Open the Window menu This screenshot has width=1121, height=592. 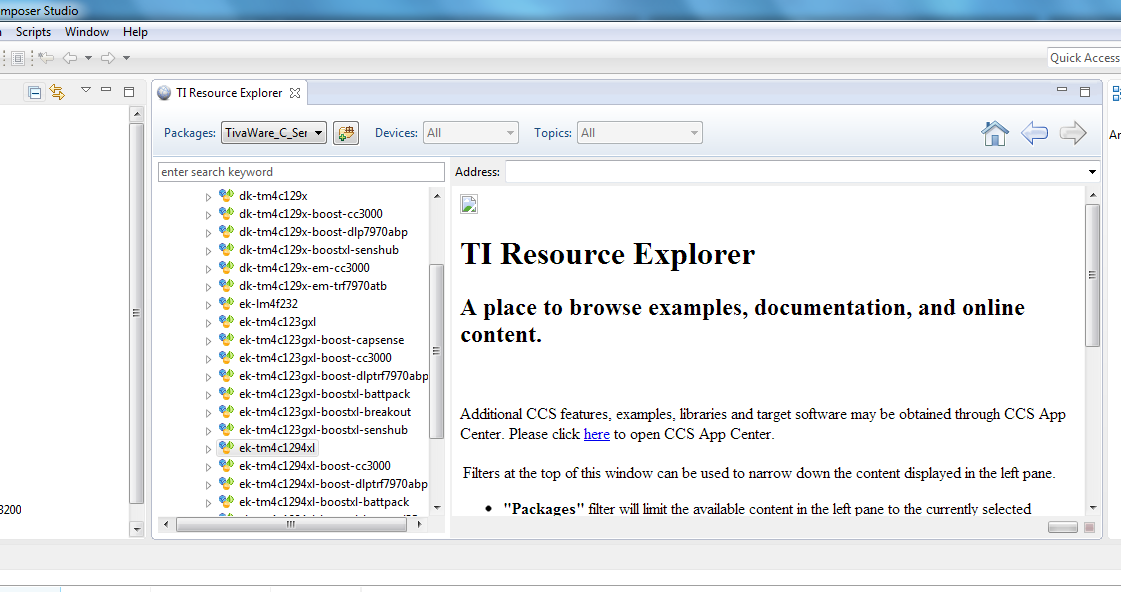[87, 32]
